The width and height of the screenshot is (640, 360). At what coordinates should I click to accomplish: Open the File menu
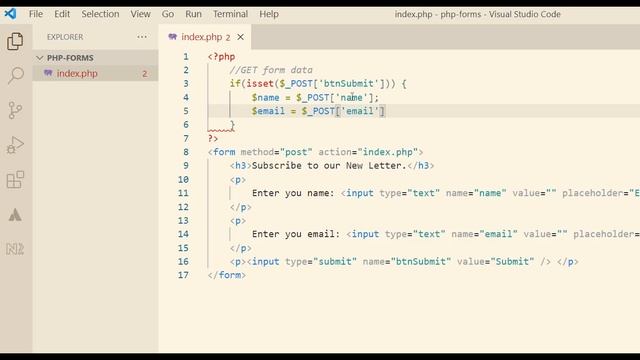36,14
